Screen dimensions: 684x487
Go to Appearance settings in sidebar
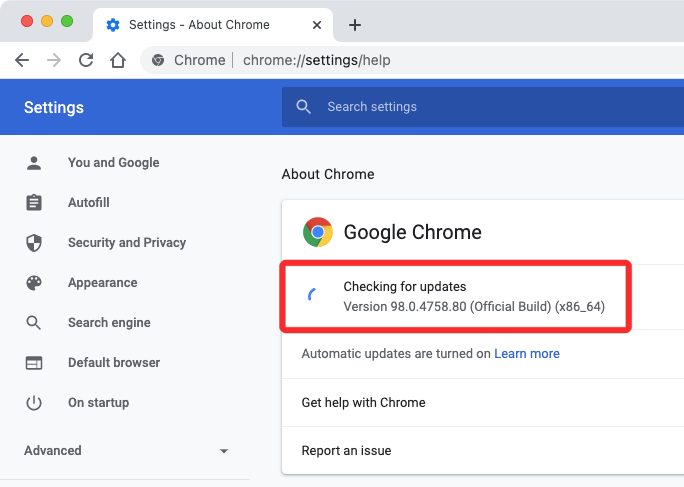coord(102,282)
